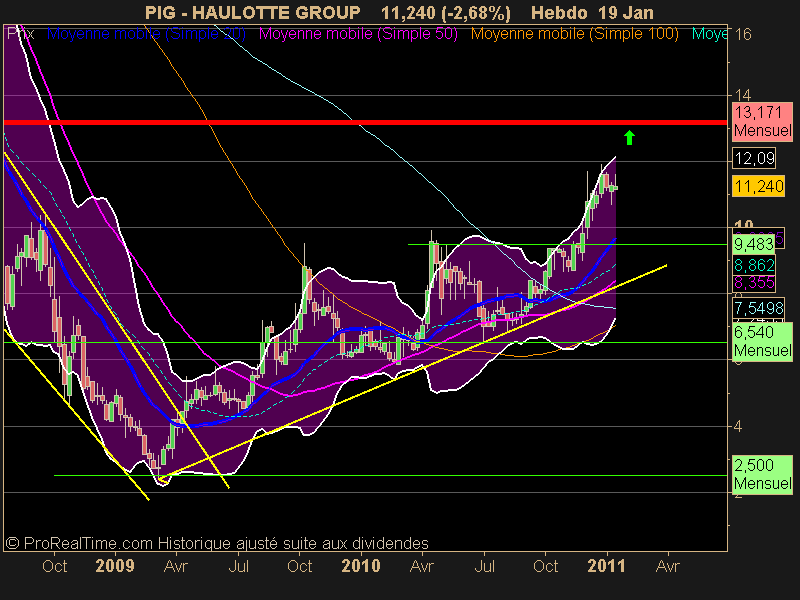The height and width of the screenshot is (600, 800).
Task: Click the '6,540 Mensuel' support price label
Action: point(763,341)
